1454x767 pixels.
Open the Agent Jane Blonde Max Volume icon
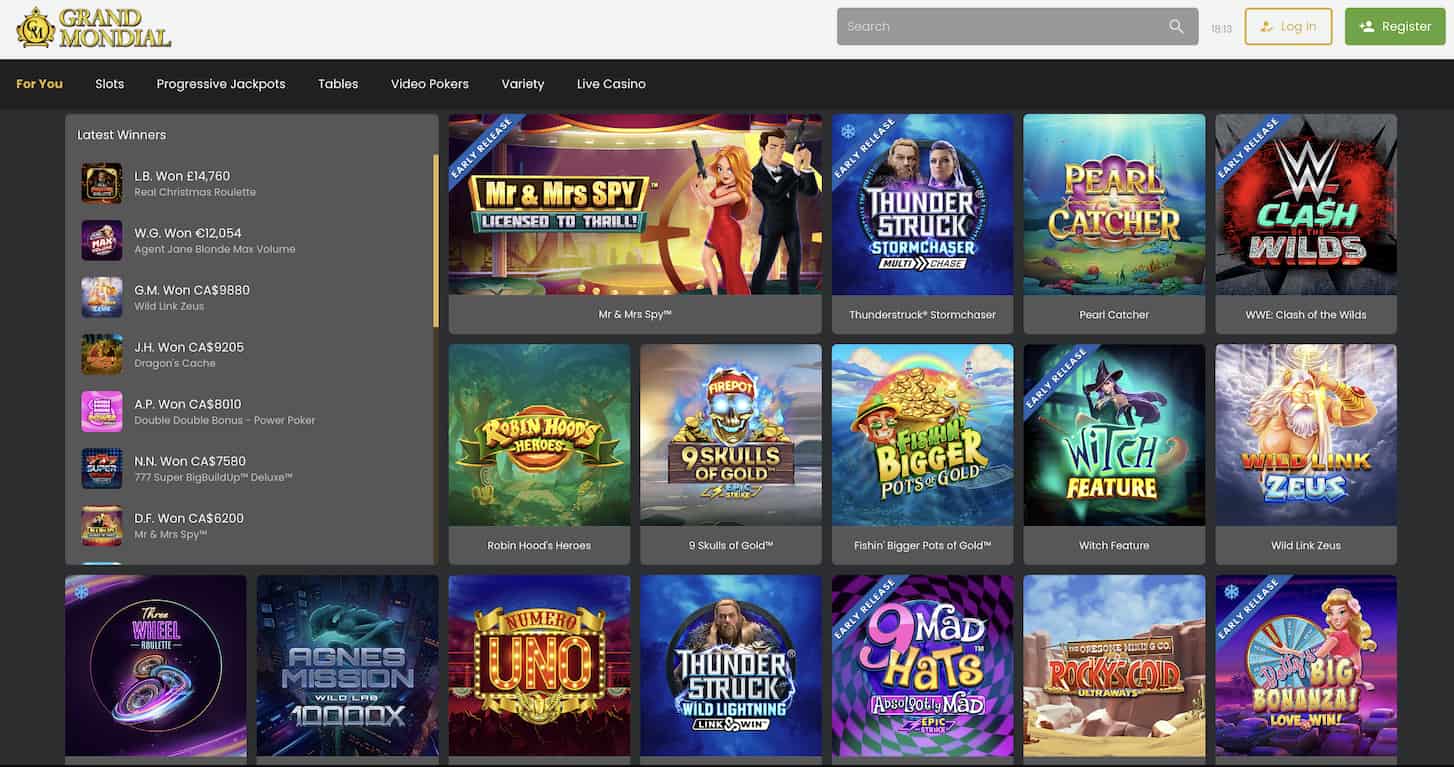point(102,240)
